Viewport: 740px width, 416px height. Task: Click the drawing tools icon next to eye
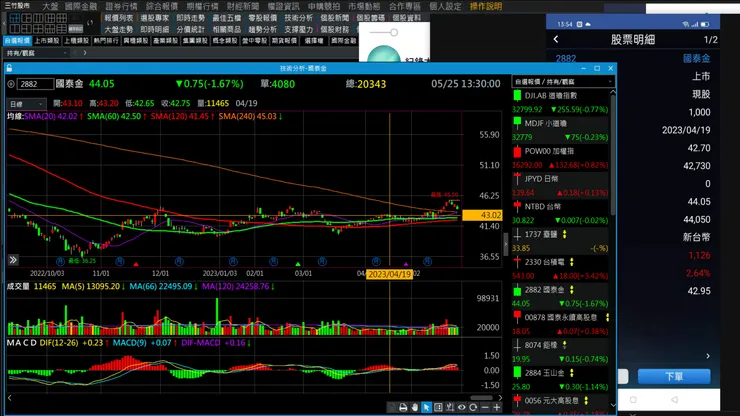[450, 407]
